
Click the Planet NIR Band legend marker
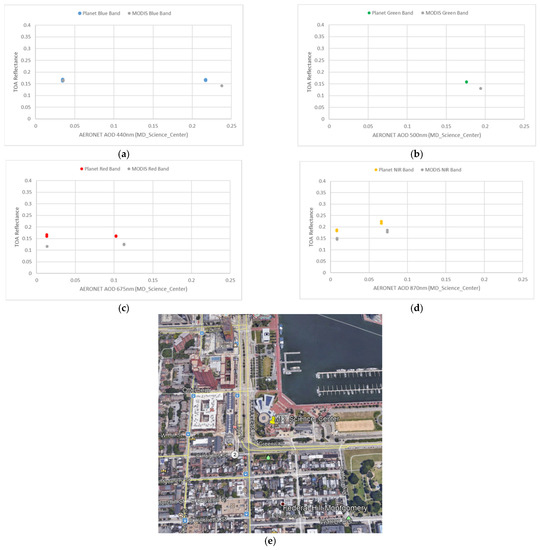(376, 170)
